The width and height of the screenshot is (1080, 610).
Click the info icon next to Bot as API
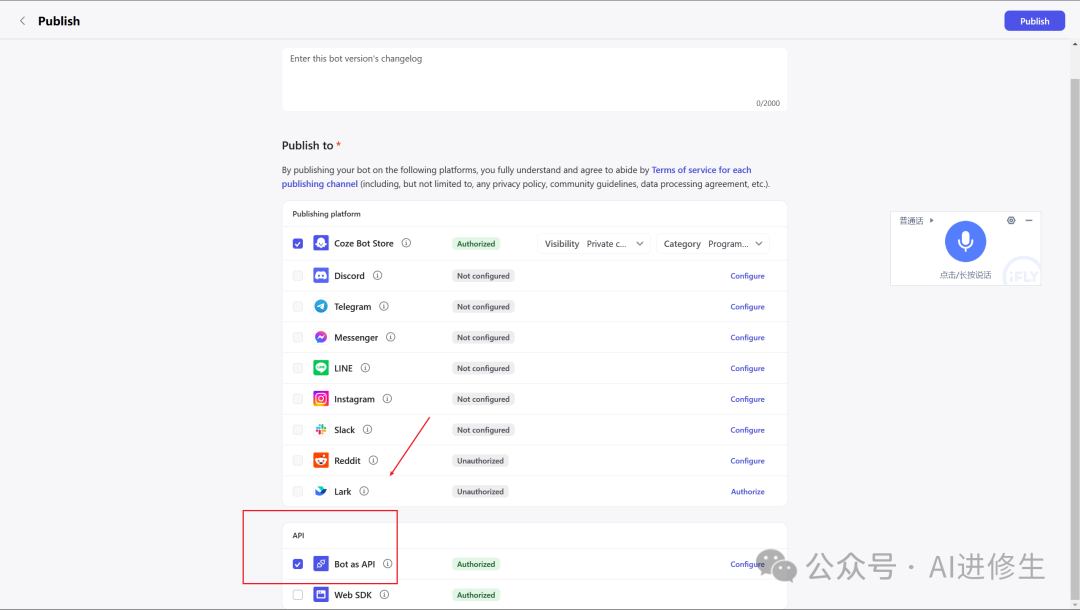coord(388,564)
